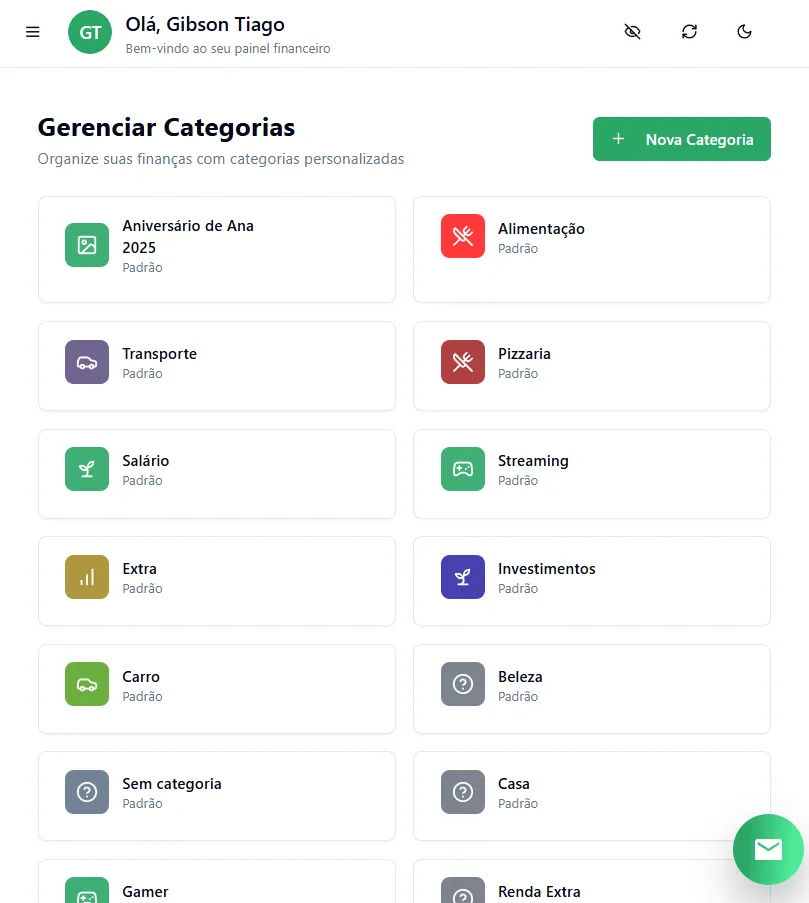The width and height of the screenshot is (809, 903).
Task: Open the Sem categoria card
Action: [216, 795]
